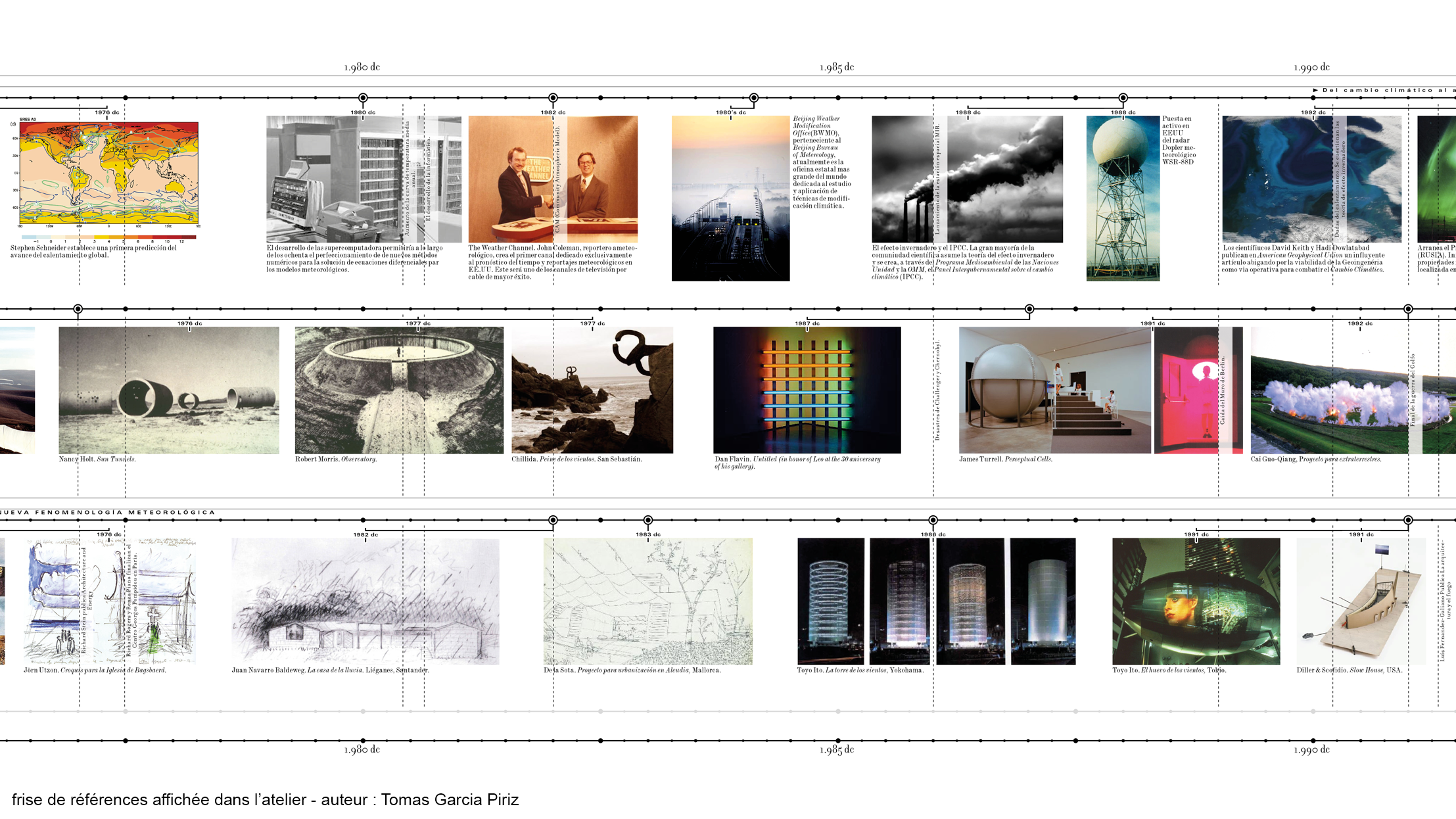Open the foggy Beijing highway photo
1456x819 pixels.
(730, 199)
